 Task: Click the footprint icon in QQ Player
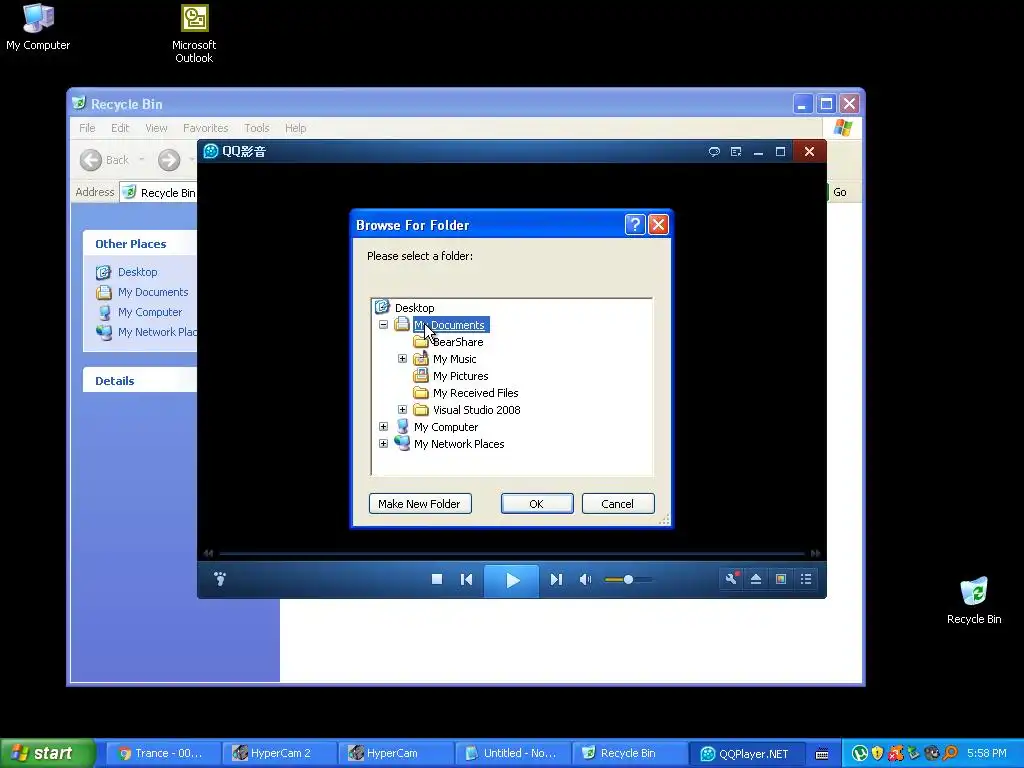click(x=220, y=579)
